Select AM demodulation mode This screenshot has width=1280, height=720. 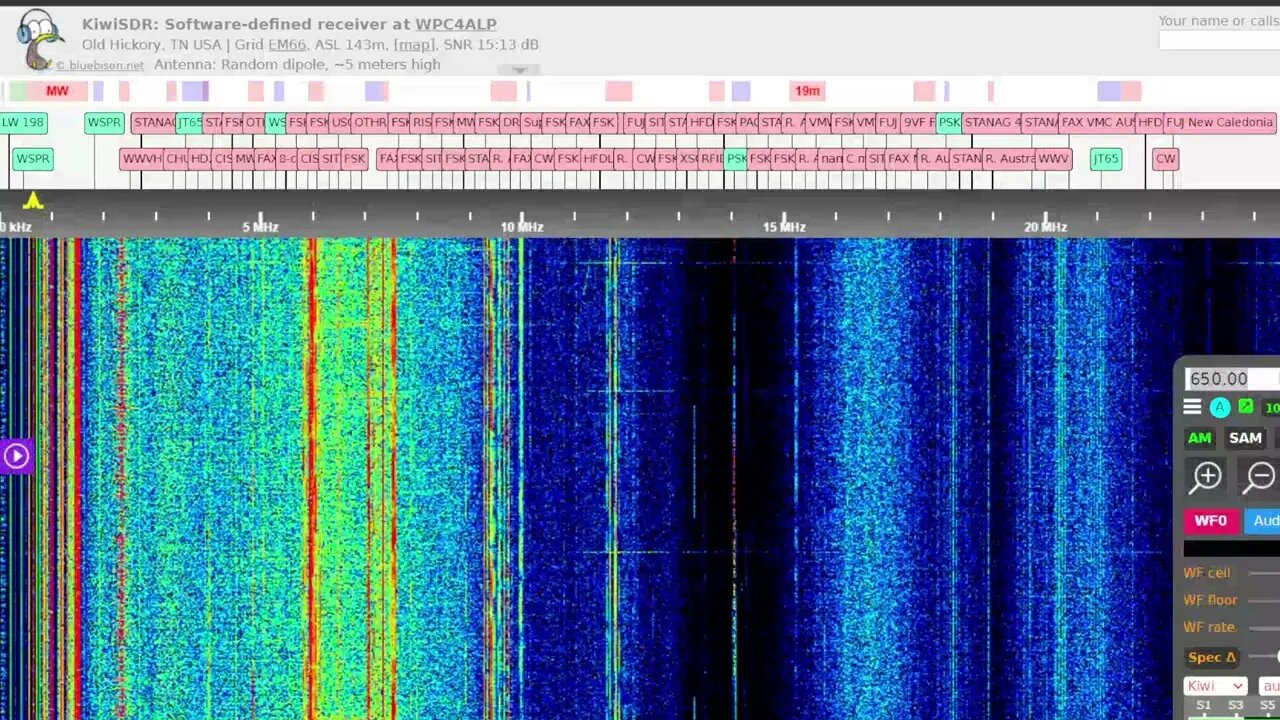click(x=1199, y=438)
